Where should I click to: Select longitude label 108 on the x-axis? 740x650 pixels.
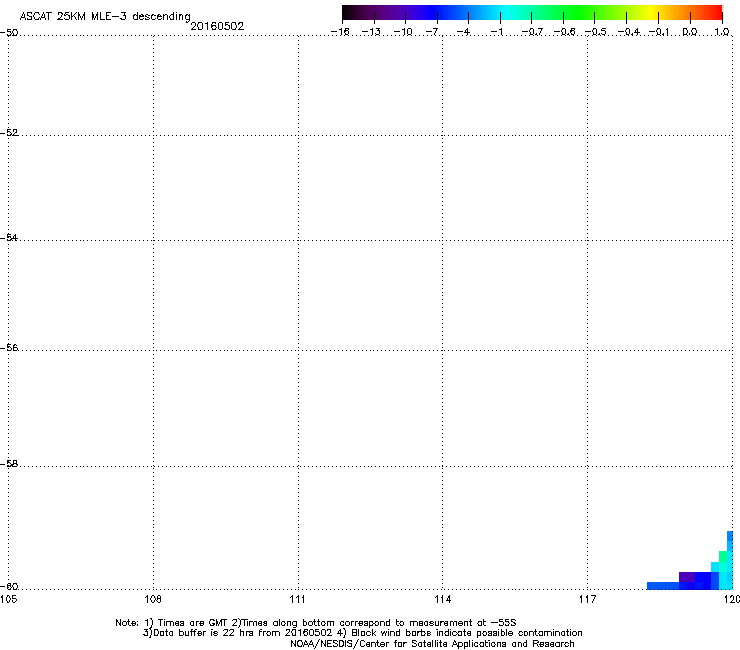pos(153,599)
